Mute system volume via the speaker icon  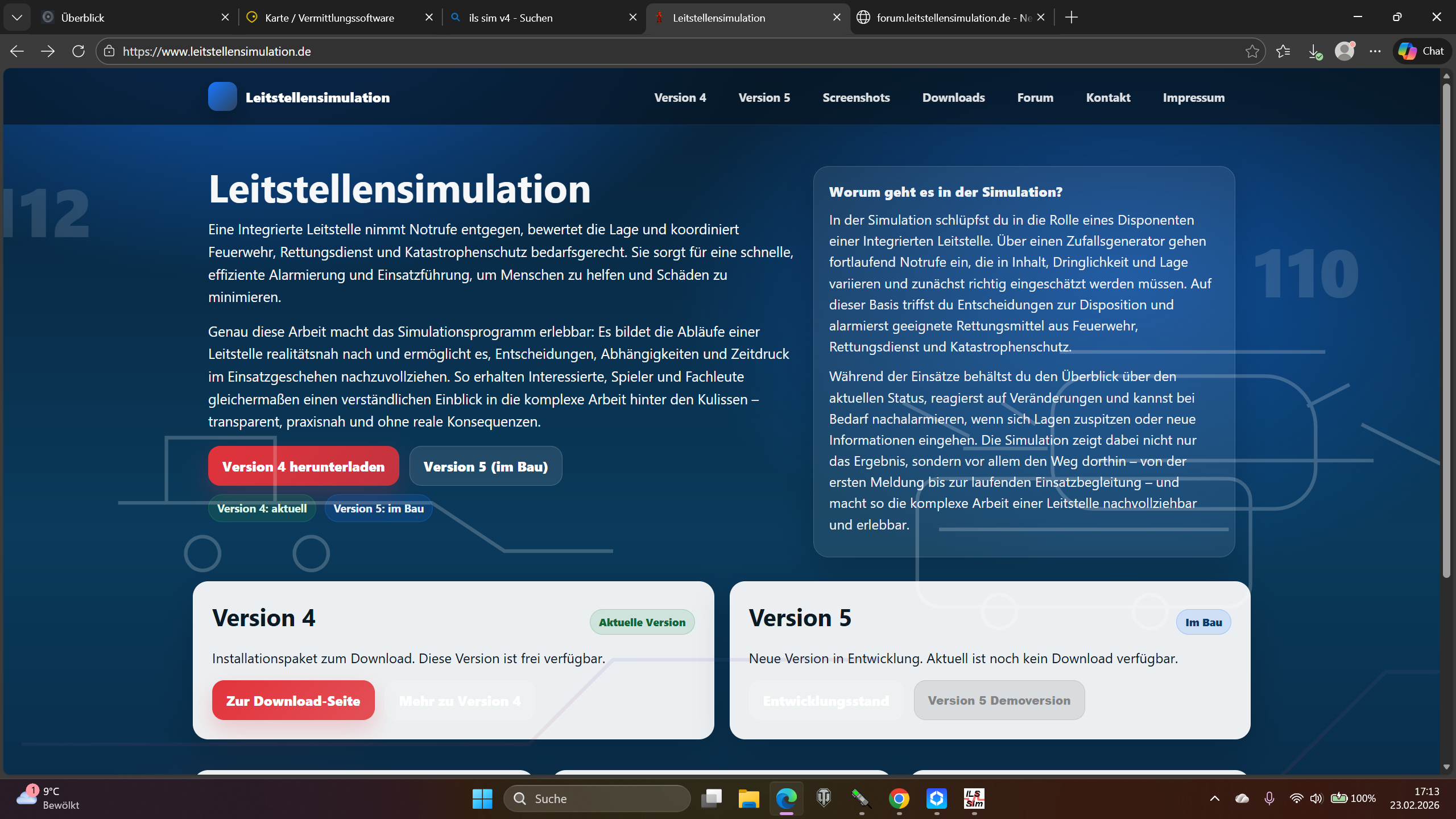pos(1316,798)
